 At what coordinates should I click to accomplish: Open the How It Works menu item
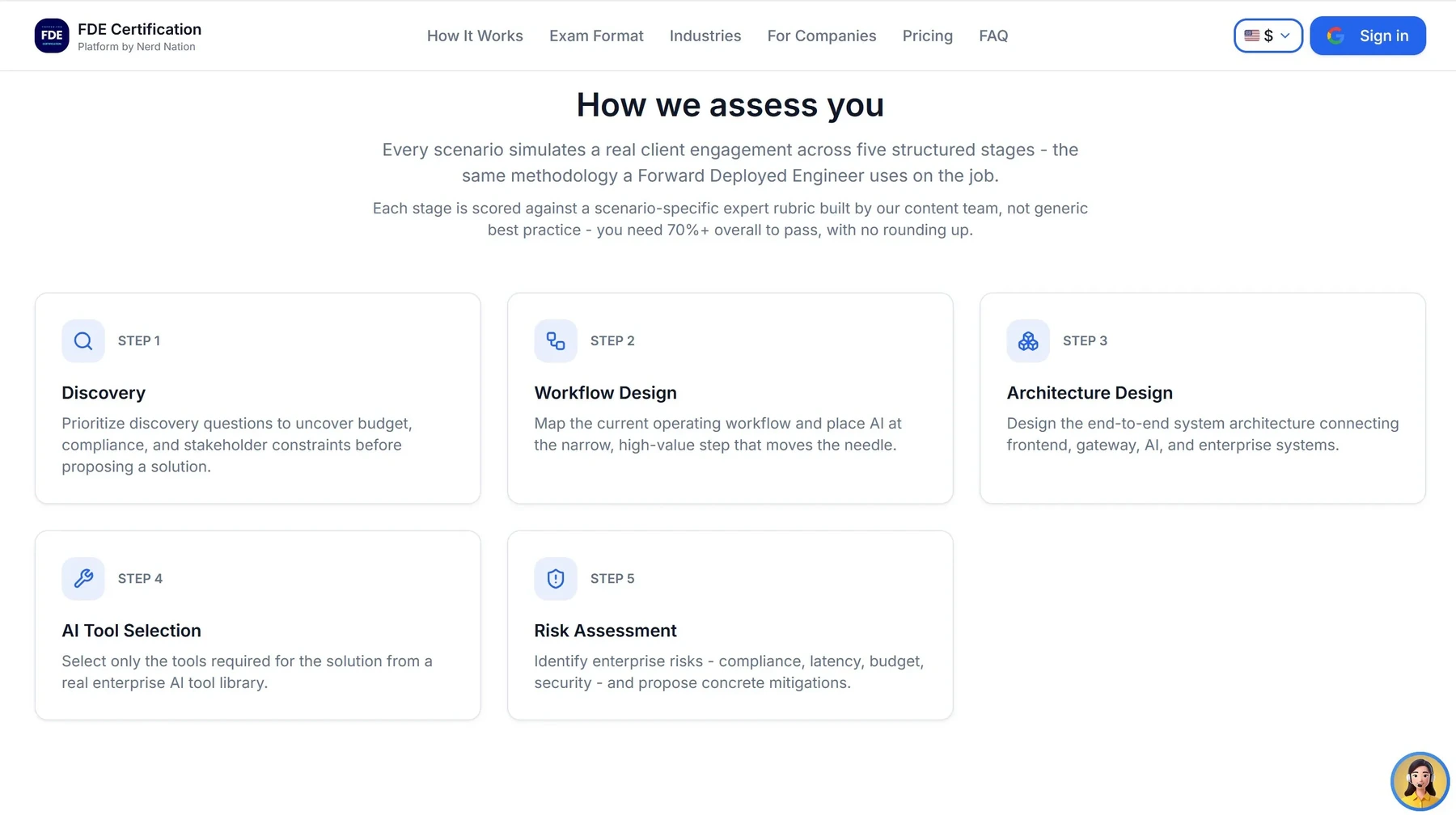point(475,36)
